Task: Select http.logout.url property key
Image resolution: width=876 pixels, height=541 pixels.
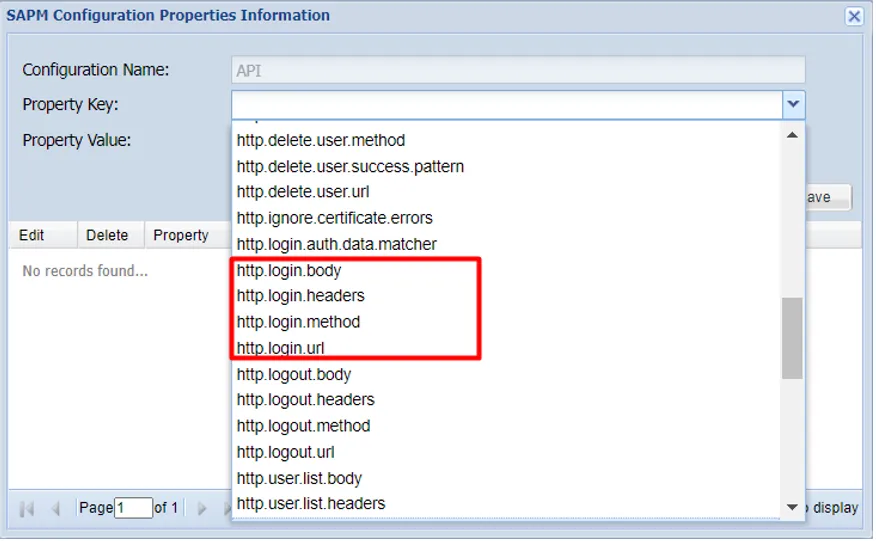Action: point(506,452)
